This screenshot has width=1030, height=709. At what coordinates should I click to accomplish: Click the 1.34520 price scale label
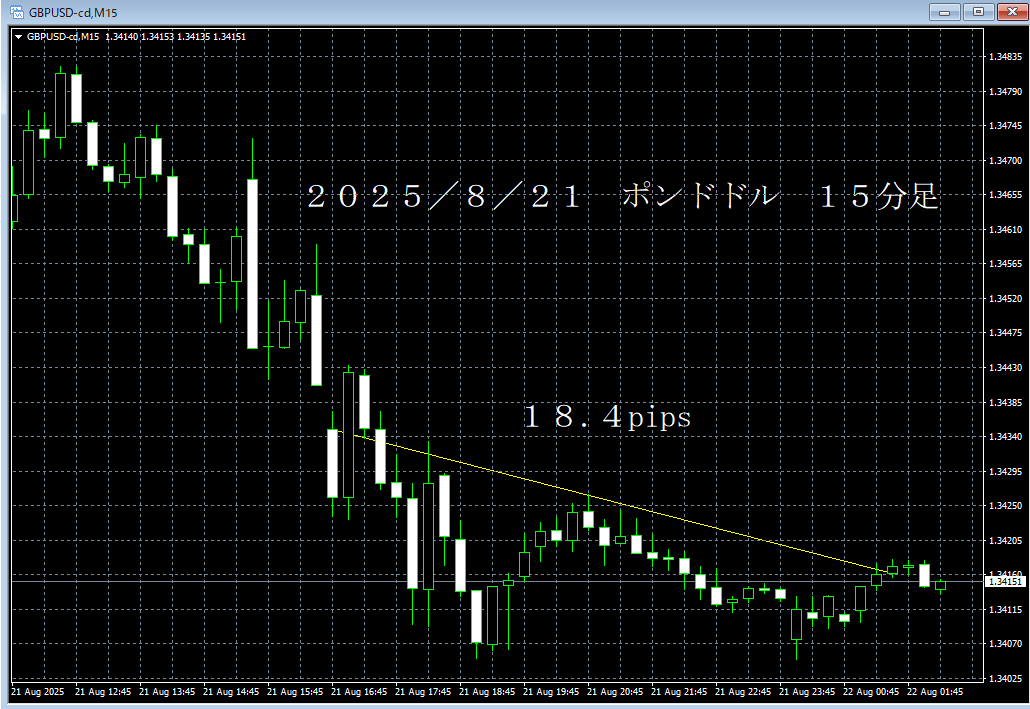(1006, 298)
